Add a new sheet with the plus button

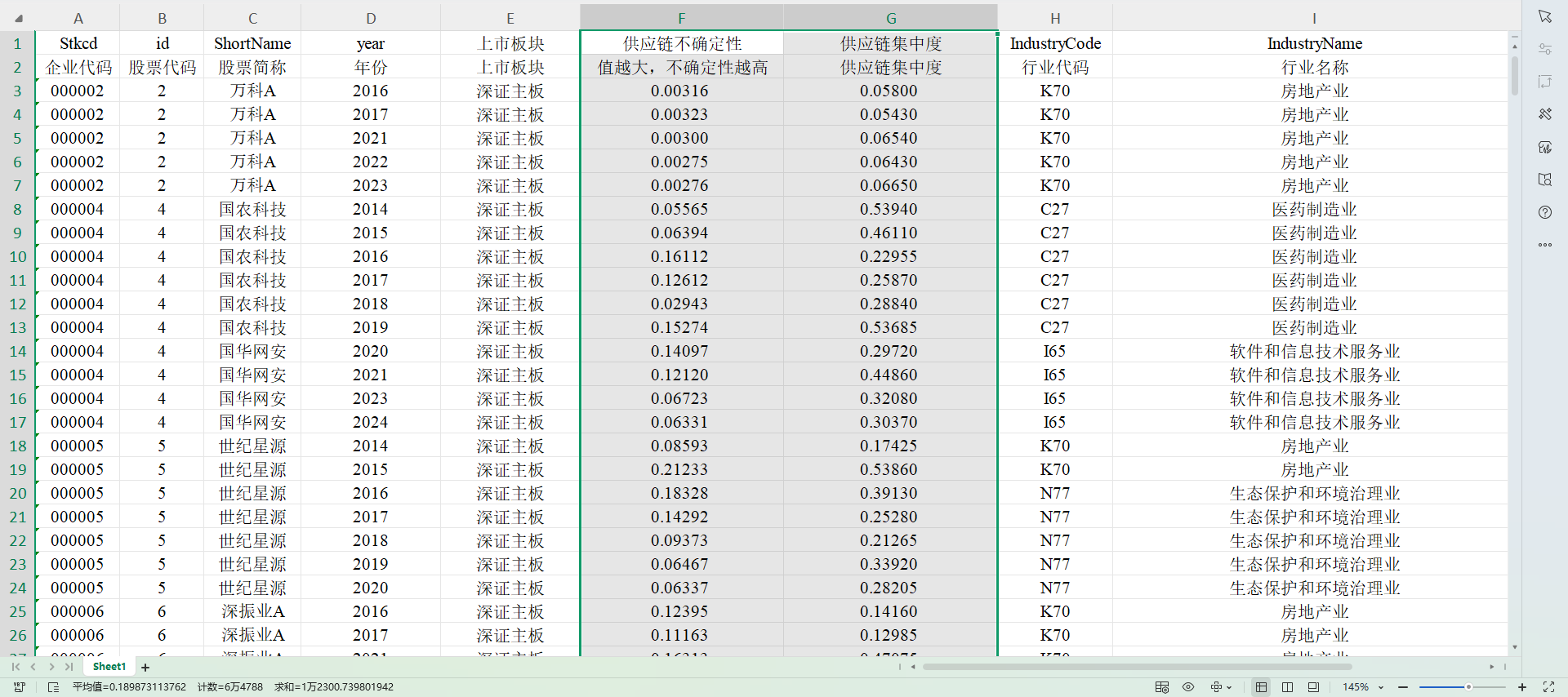tap(145, 668)
